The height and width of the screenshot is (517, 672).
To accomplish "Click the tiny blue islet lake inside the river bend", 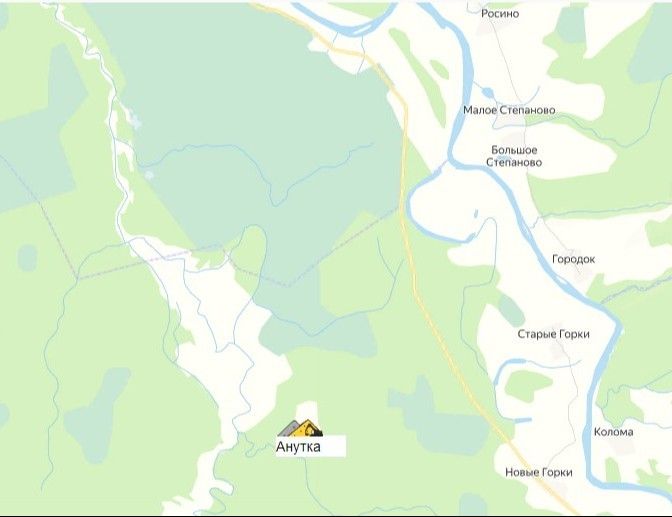I will click(x=476, y=214).
